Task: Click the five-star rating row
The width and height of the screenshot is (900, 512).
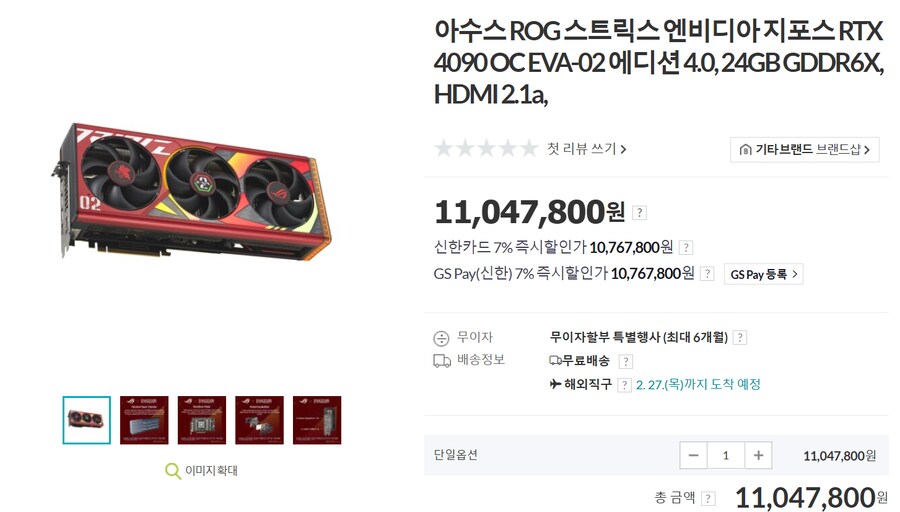Action: coord(486,149)
